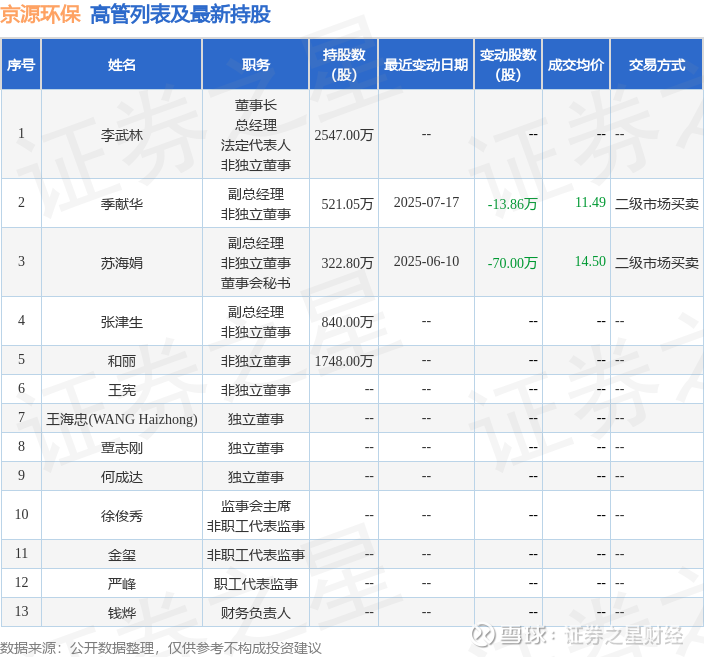704x657 pixels.
Task: Click the 董事长 position text for 李武林
Action: tap(256, 105)
